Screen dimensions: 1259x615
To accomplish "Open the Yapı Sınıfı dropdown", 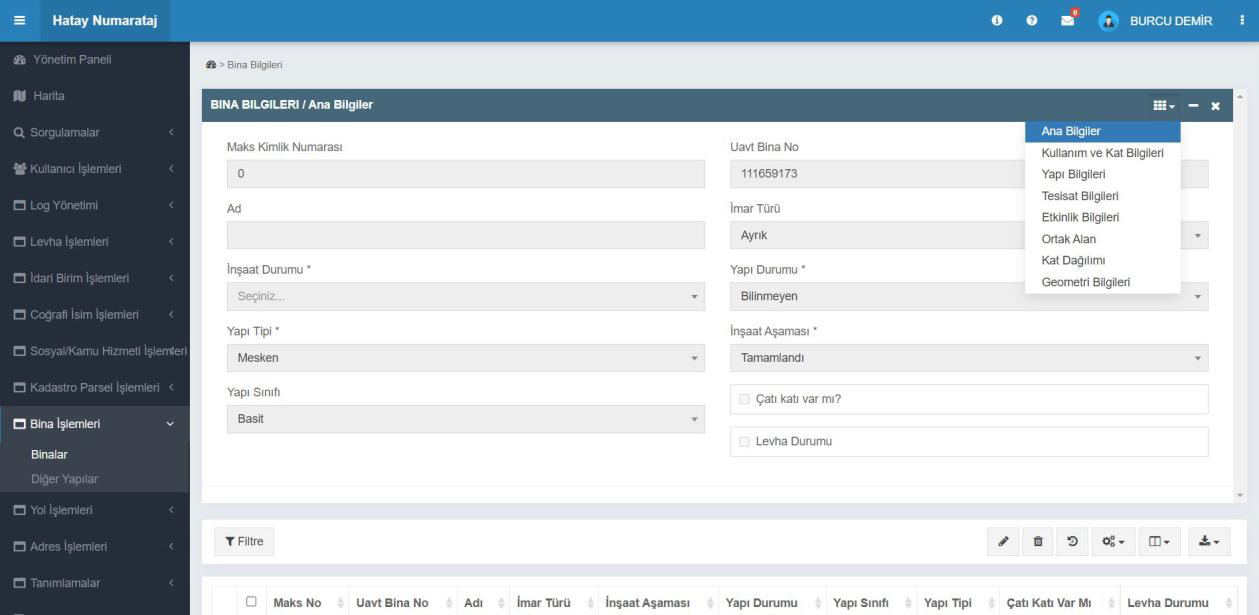I will (465, 419).
